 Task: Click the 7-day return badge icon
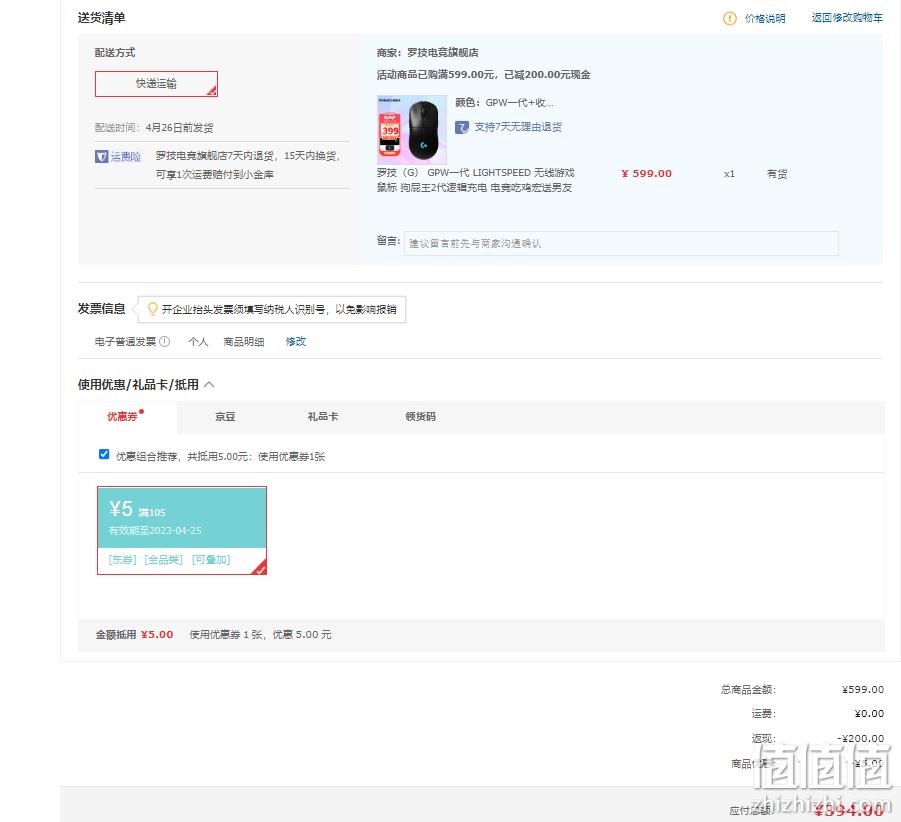462,127
